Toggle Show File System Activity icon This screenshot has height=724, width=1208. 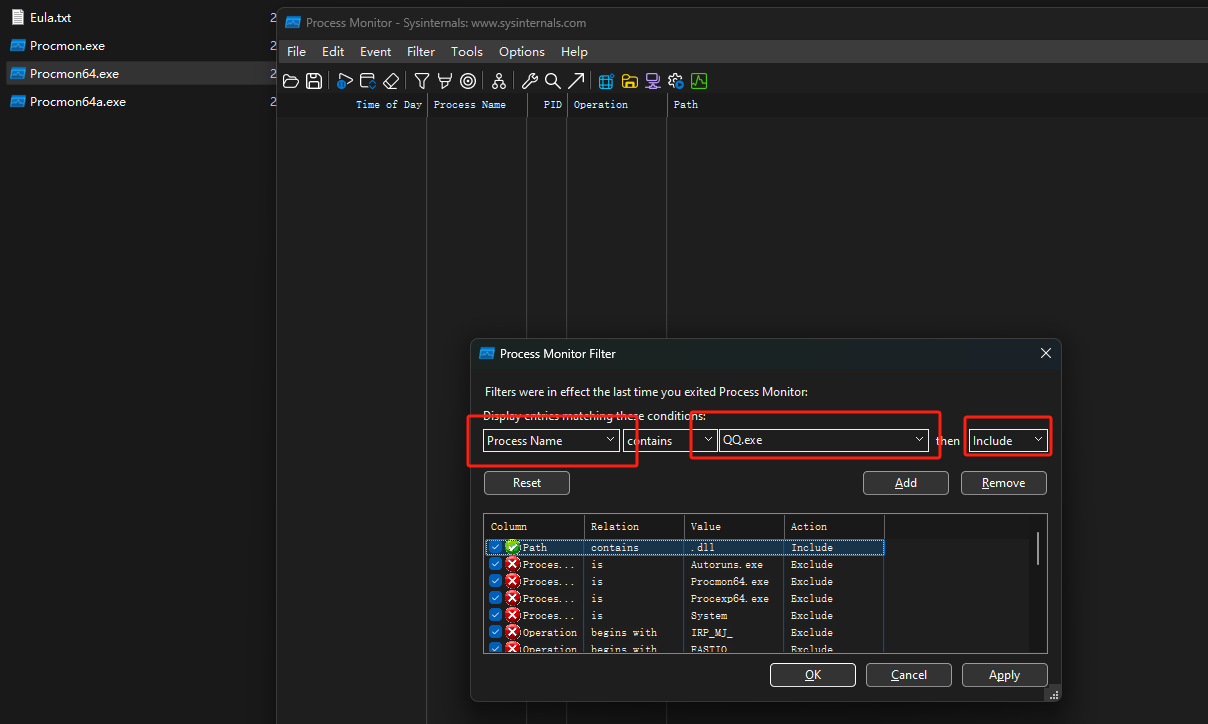tap(629, 81)
